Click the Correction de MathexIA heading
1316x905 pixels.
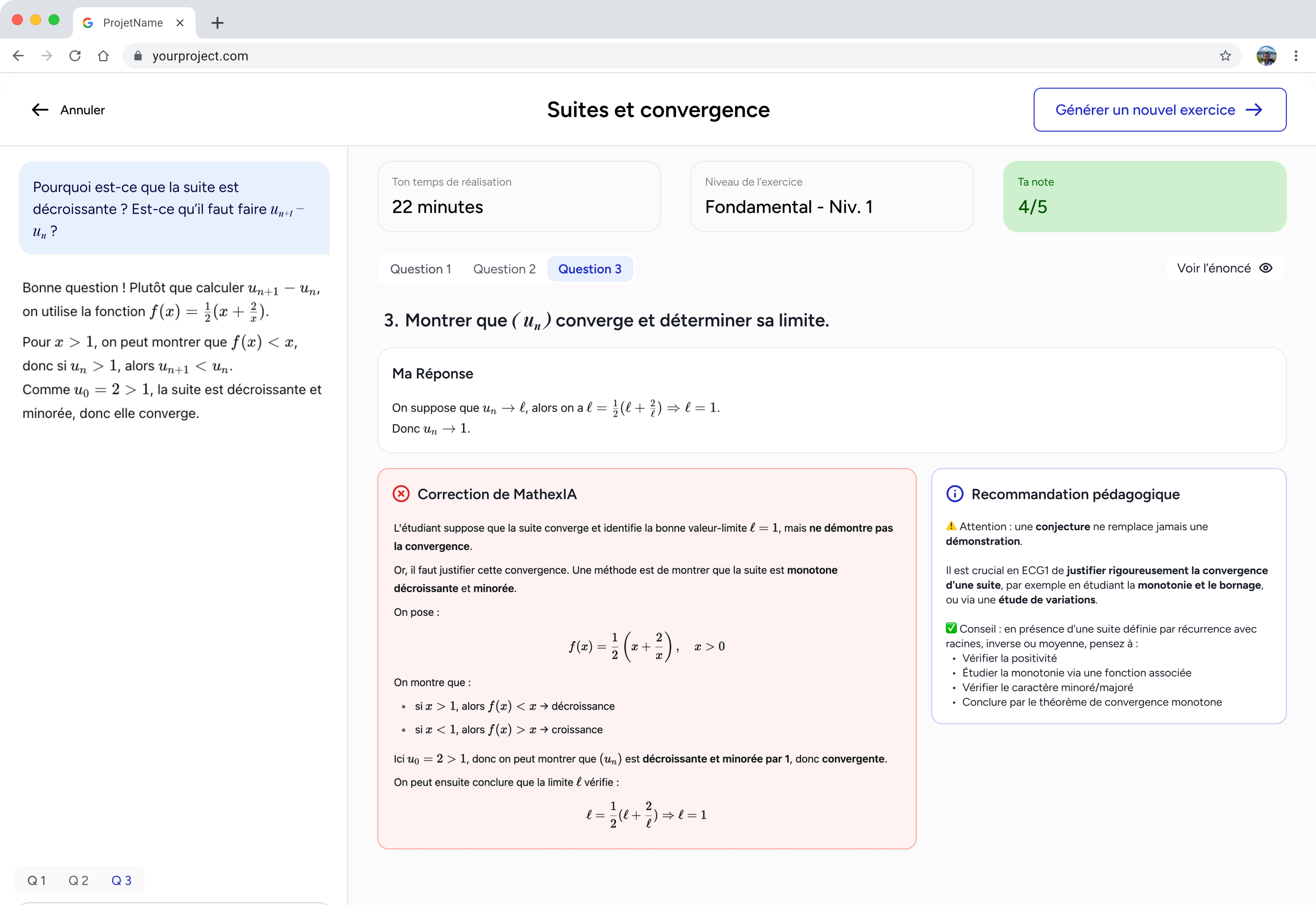pos(497,495)
